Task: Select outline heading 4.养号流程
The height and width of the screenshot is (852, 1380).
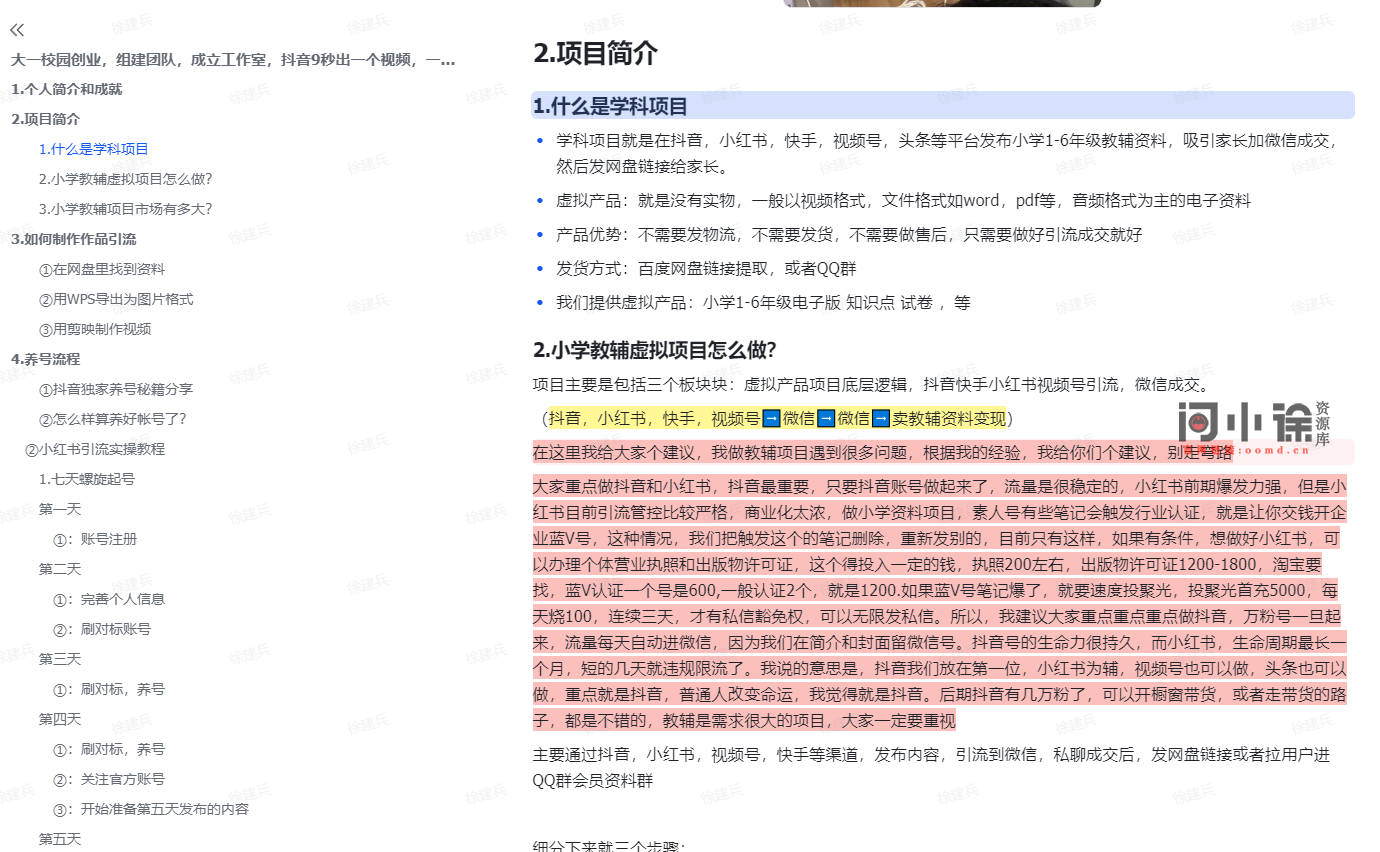Action: [46, 359]
